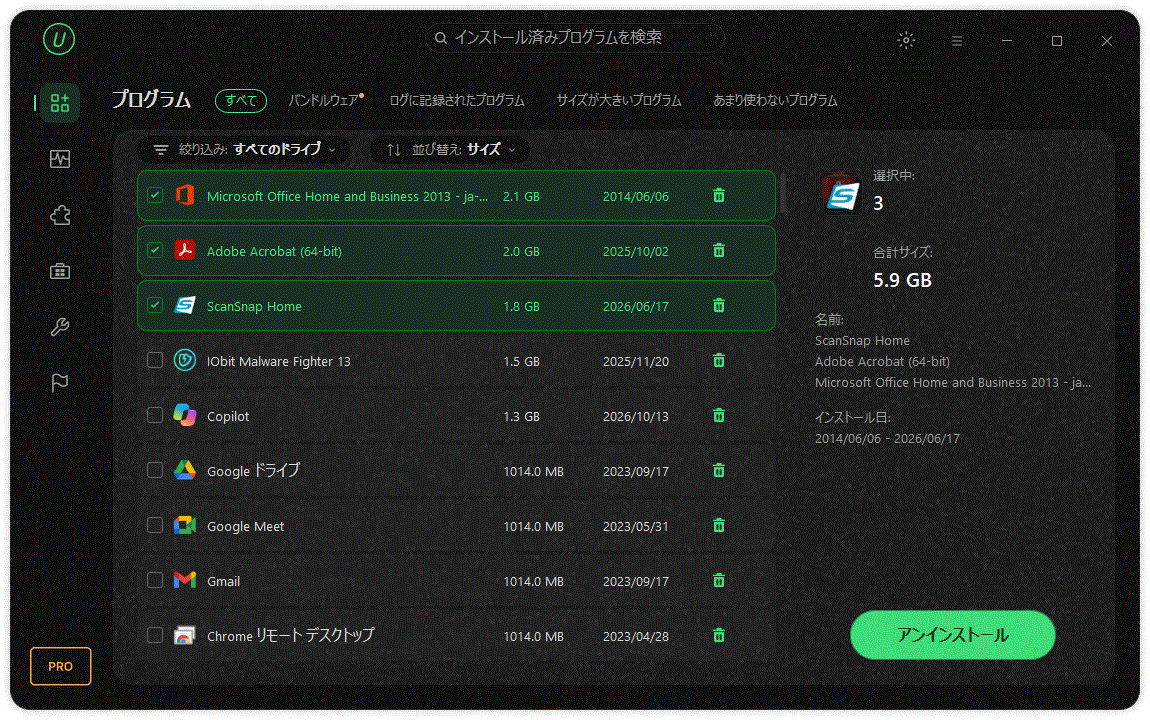Select the すべて tab
1150x720 pixels.
point(241,100)
